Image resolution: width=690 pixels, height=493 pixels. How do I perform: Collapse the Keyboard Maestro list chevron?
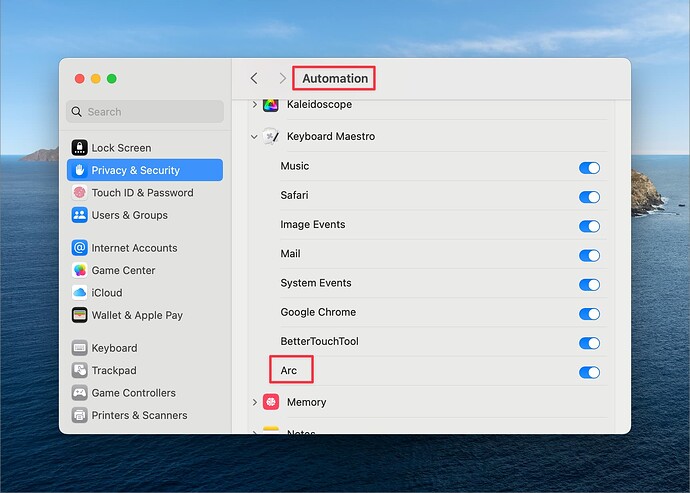click(254, 136)
